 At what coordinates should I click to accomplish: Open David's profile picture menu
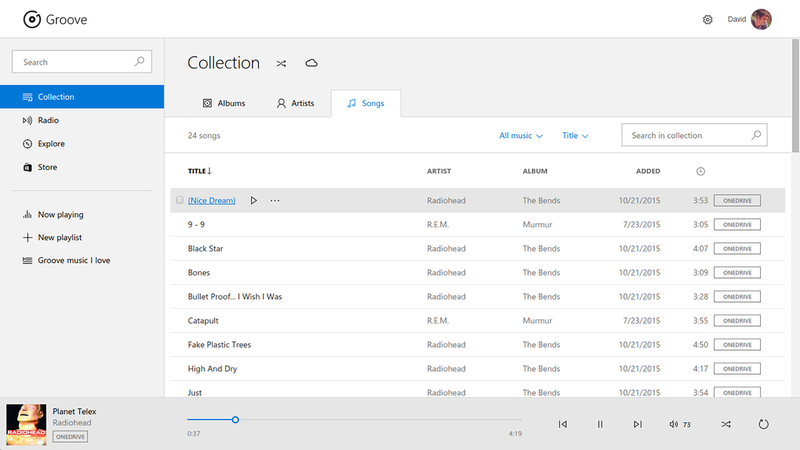[x=761, y=19]
